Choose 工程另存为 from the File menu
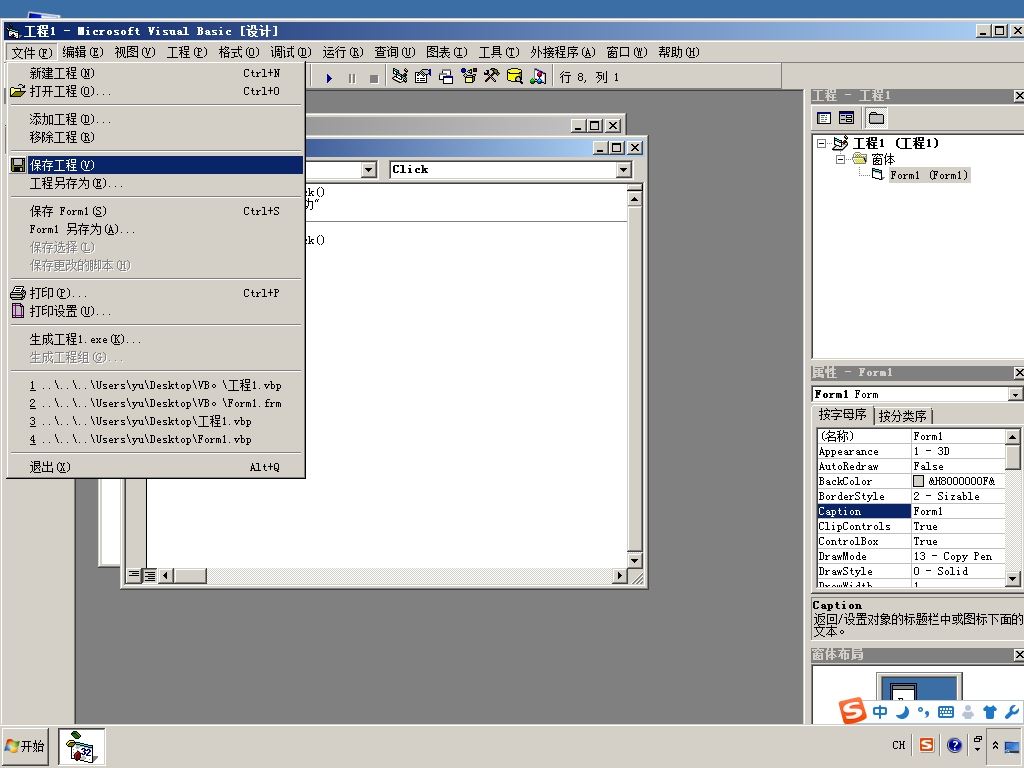The image size is (1024, 768). pos(156,184)
